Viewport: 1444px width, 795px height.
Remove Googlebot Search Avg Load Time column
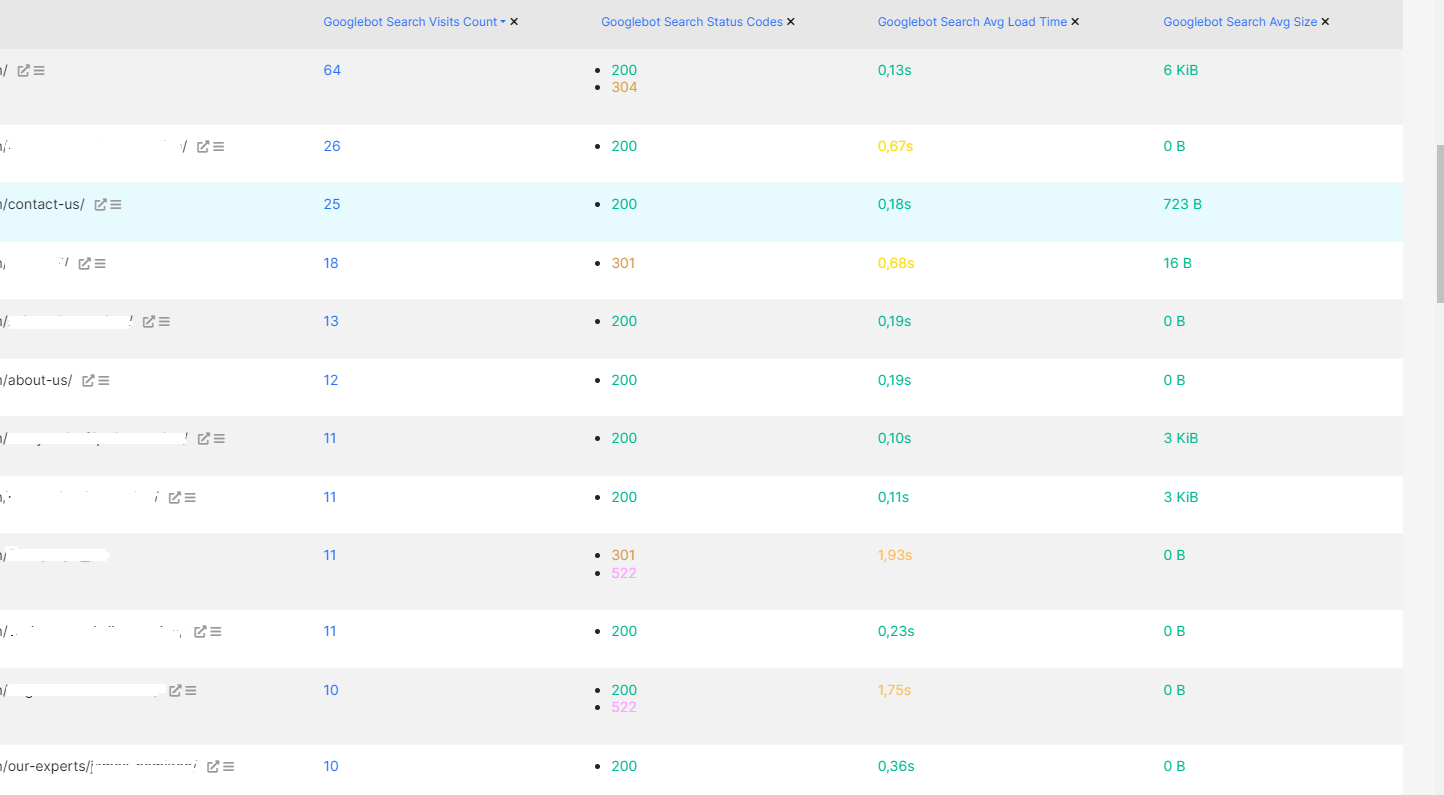[1075, 22]
